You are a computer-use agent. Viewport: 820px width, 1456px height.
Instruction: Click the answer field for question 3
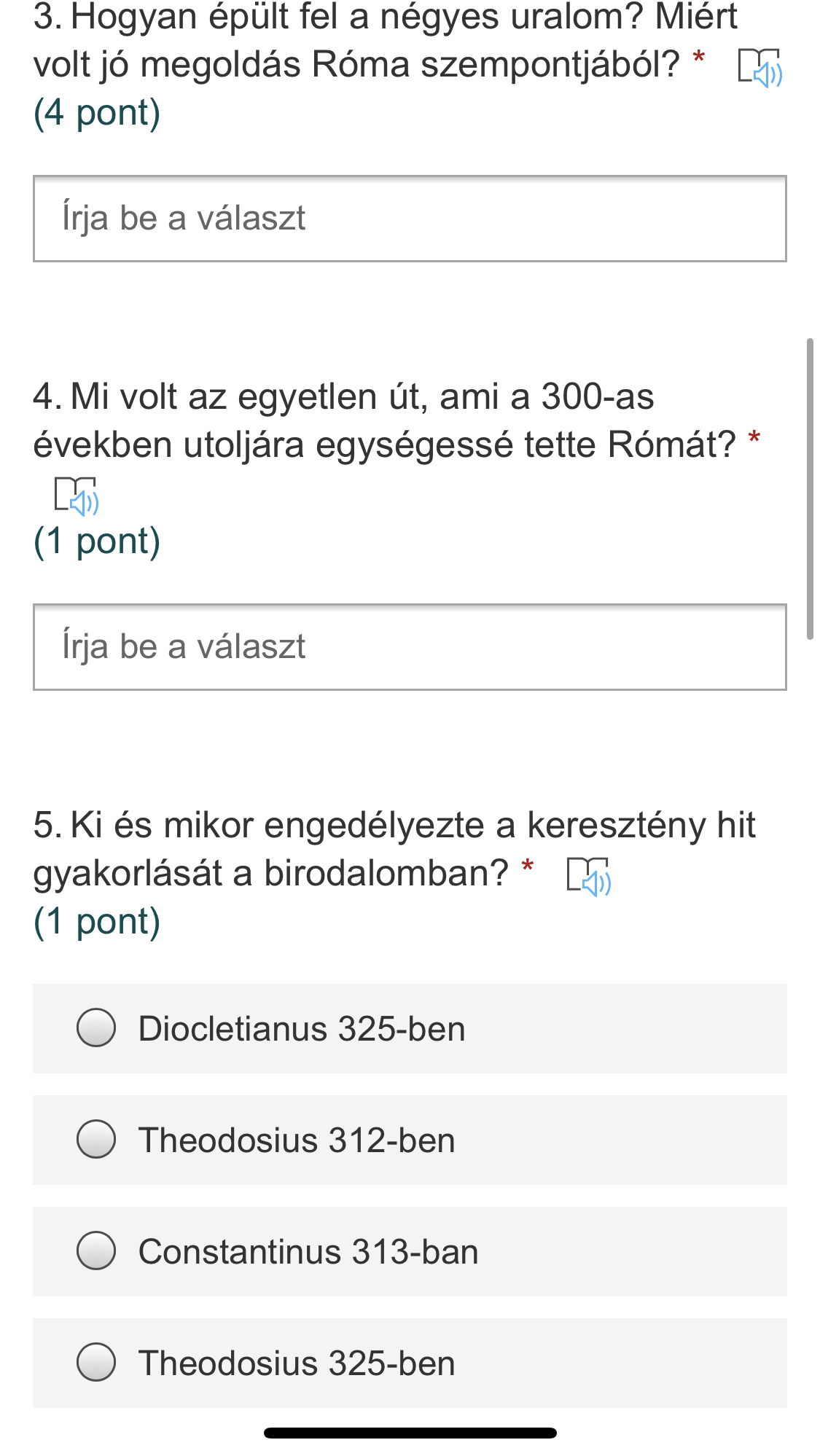coord(410,219)
